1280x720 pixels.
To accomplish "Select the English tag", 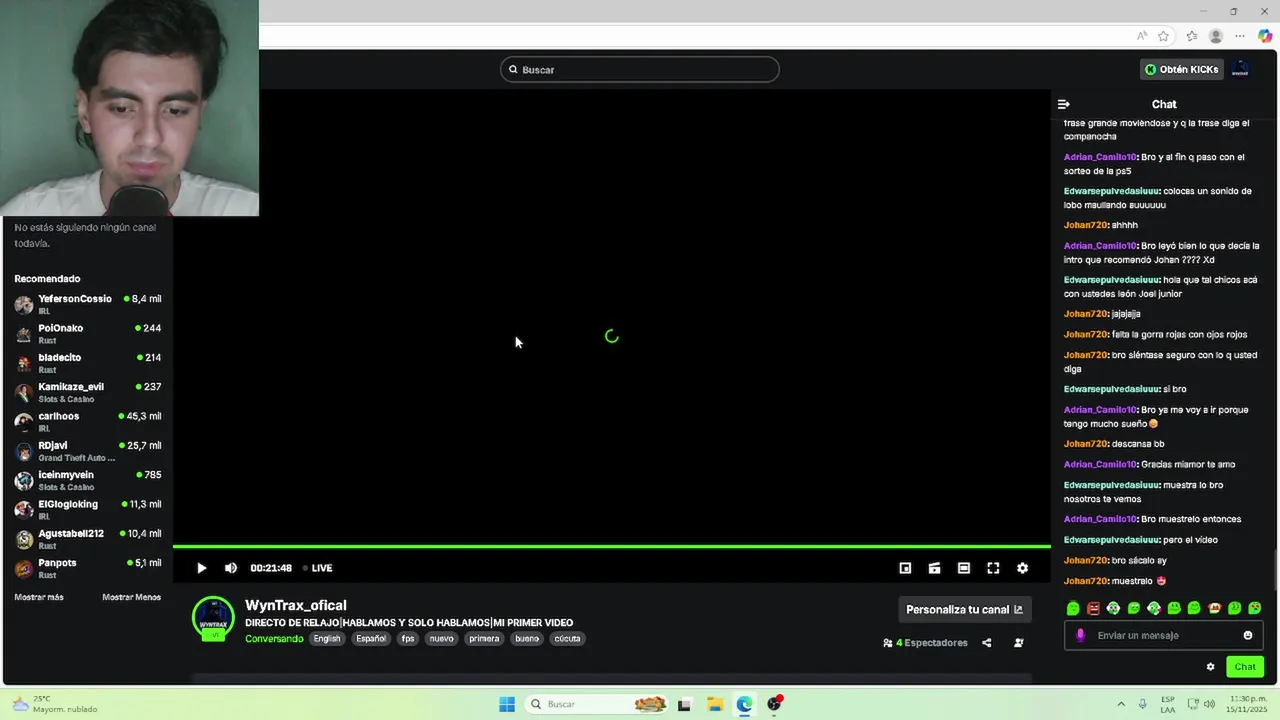I will tap(327, 639).
